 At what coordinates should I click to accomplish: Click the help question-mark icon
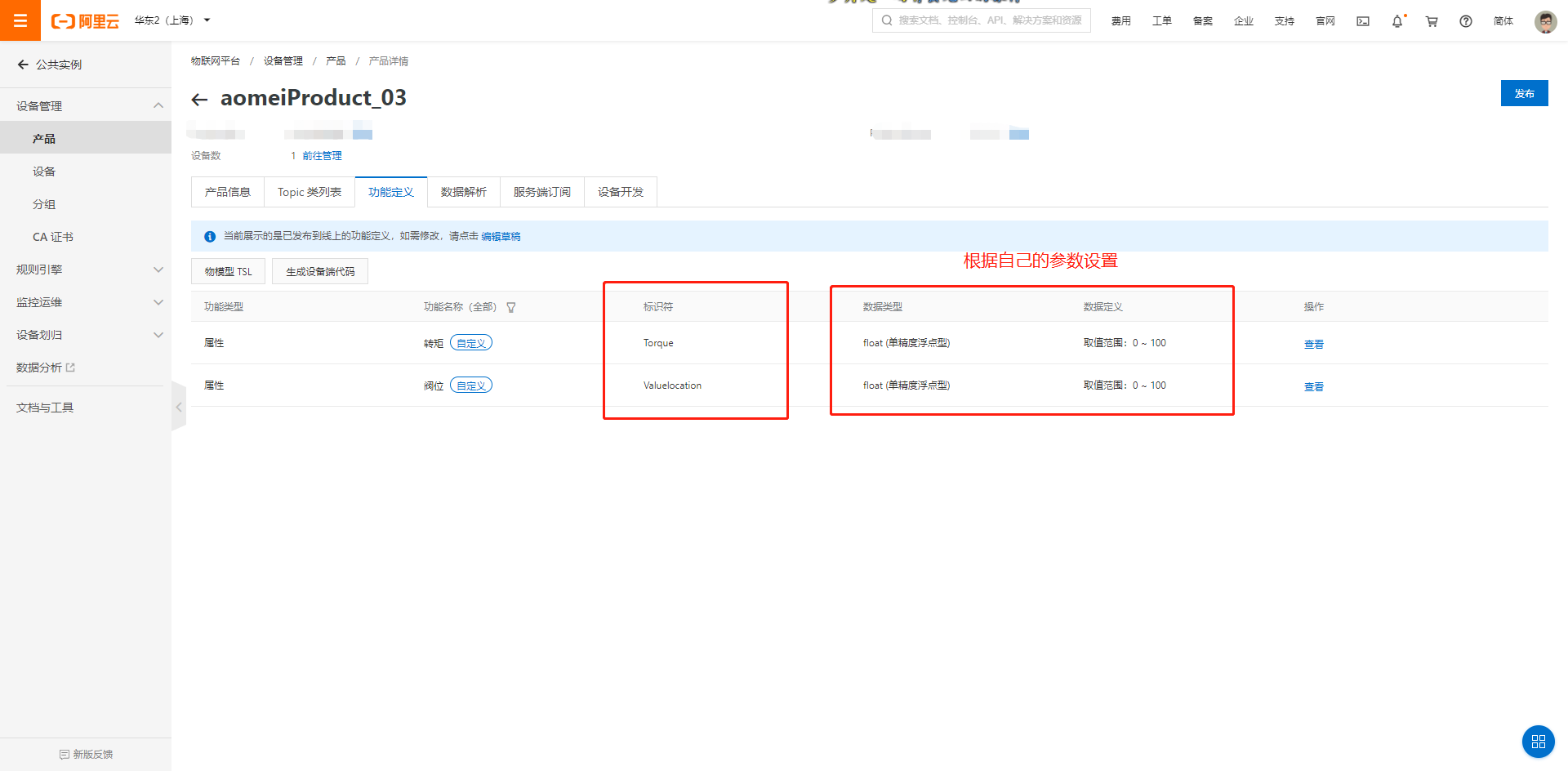pyautogui.click(x=1465, y=21)
